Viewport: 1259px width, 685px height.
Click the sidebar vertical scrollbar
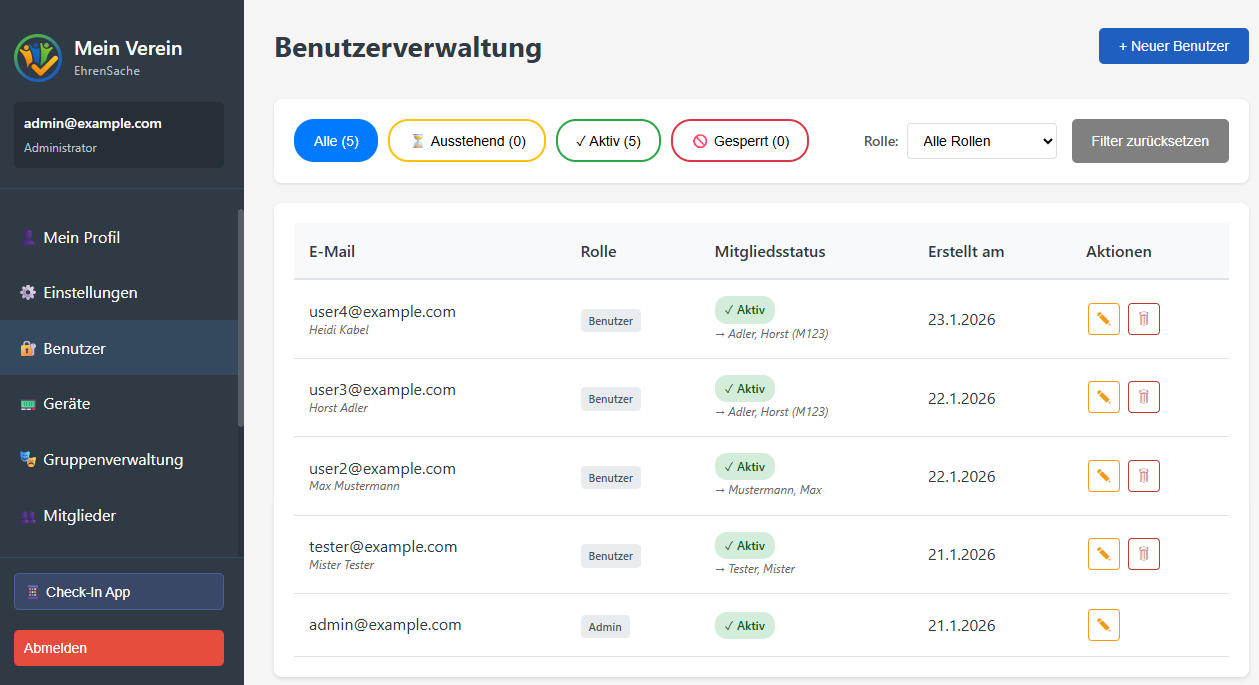(x=240, y=318)
